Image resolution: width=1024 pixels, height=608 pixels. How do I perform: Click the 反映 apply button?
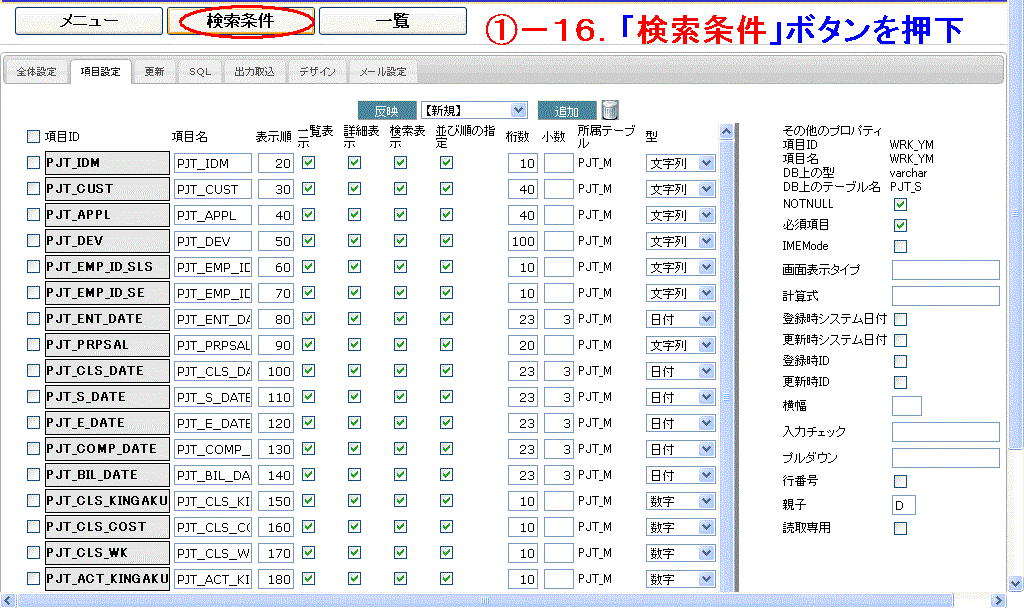click(x=386, y=111)
